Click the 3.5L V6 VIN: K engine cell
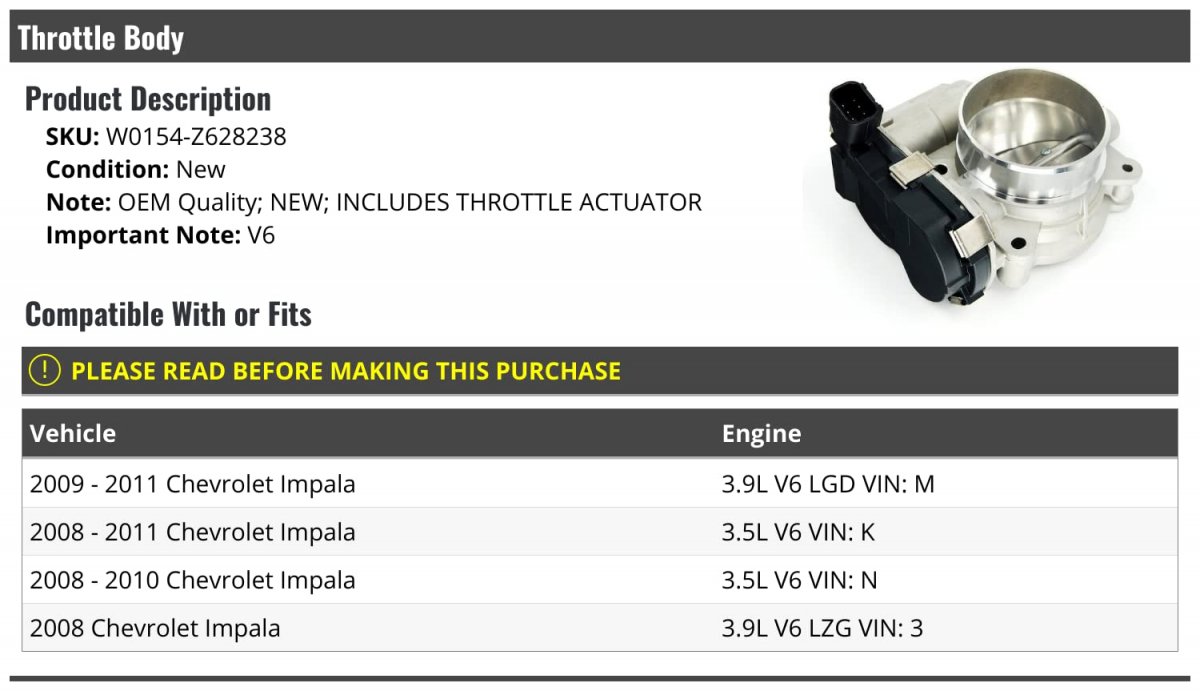1200x691 pixels. coord(798,532)
